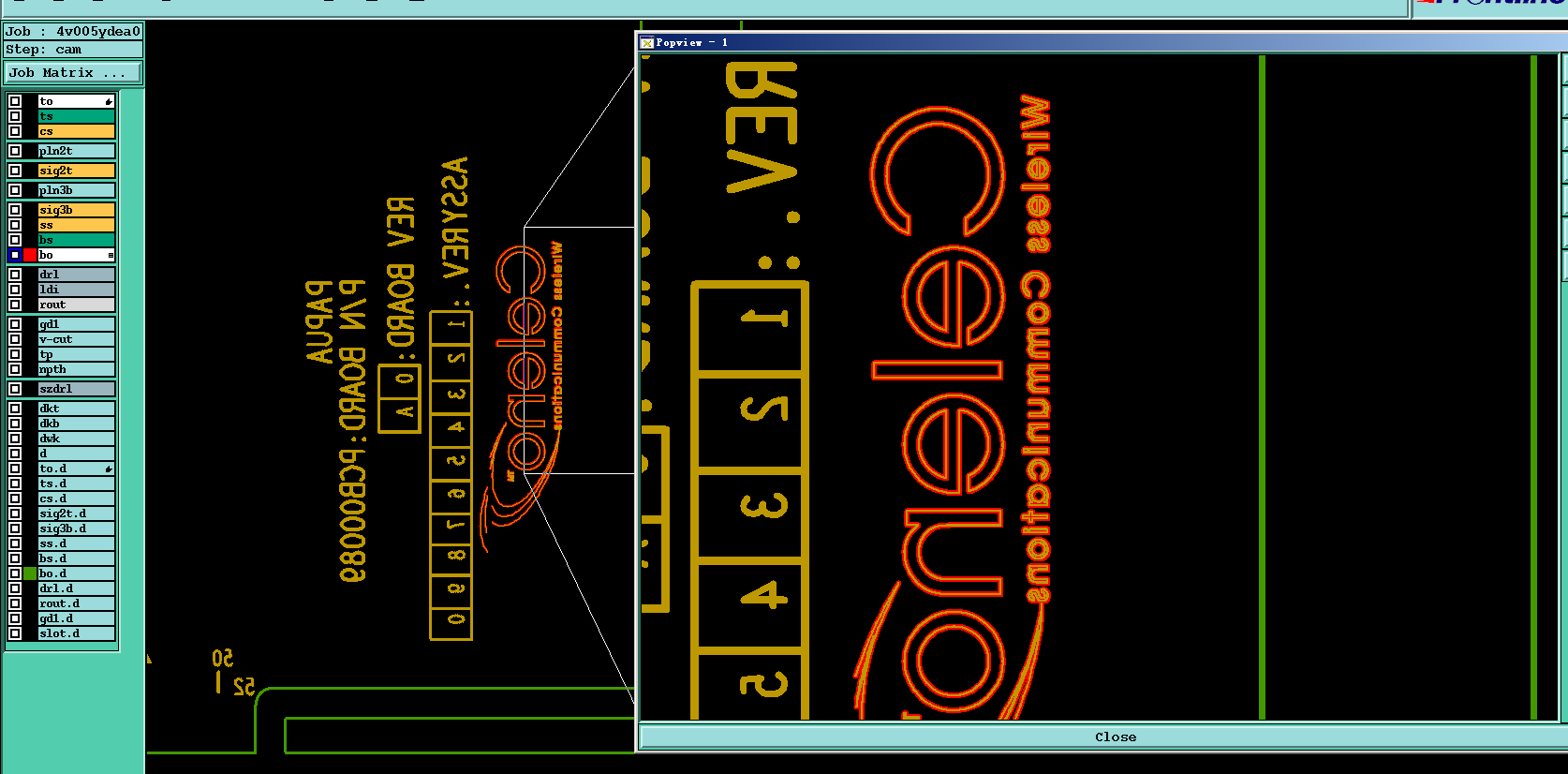Click the bo.d layer green color swatch

click(30, 573)
